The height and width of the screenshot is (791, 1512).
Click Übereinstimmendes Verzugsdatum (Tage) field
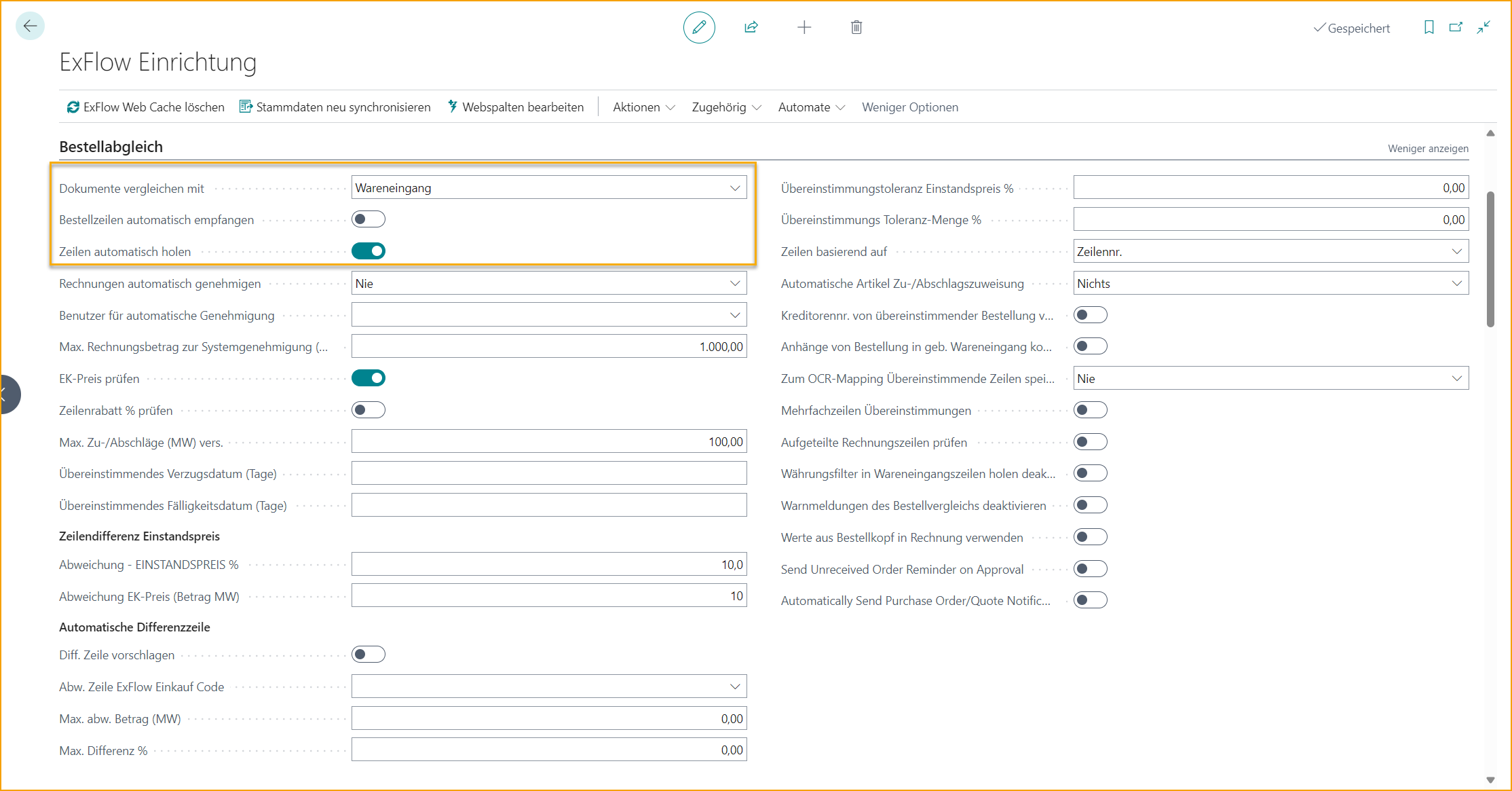[x=549, y=473]
